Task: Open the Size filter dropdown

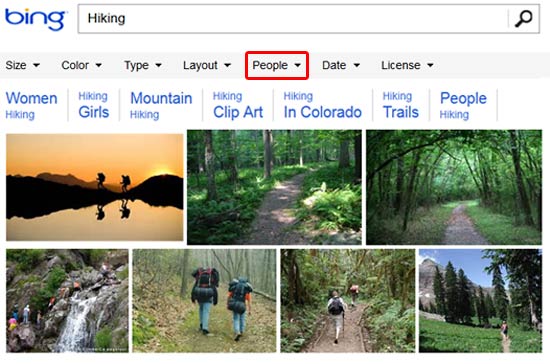Action: (23, 65)
